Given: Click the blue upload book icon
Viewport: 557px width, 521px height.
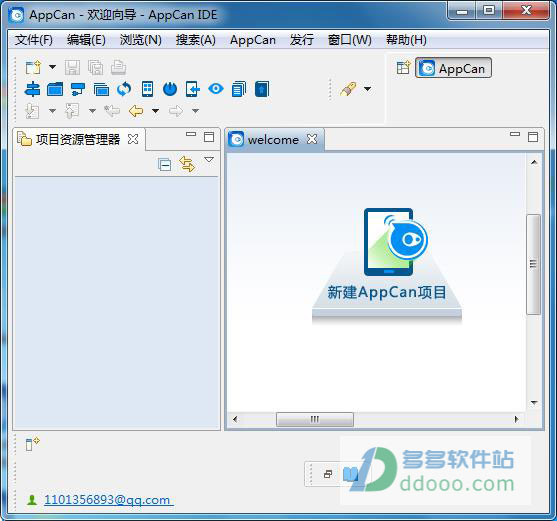Looking at the screenshot, I should (x=262, y=89).
